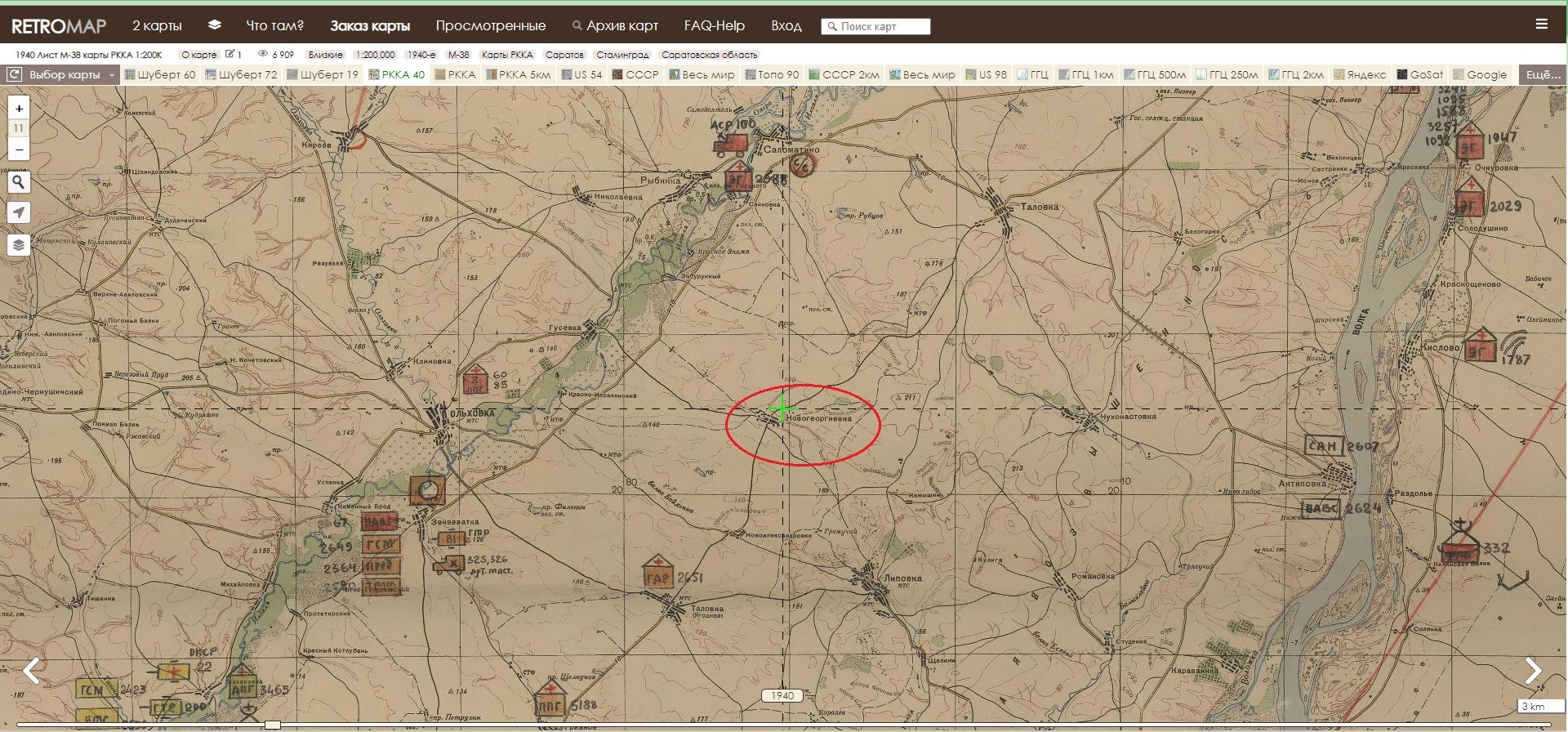Go to the previous map with left arrow
1568x732 pixels.
31,671
